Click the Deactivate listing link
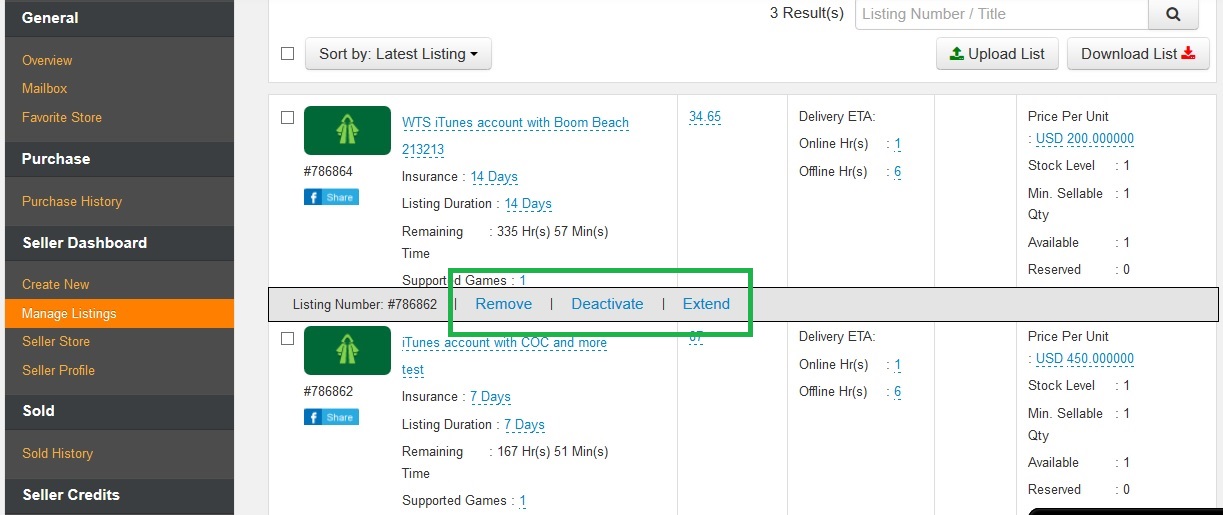 click(607, 304)
